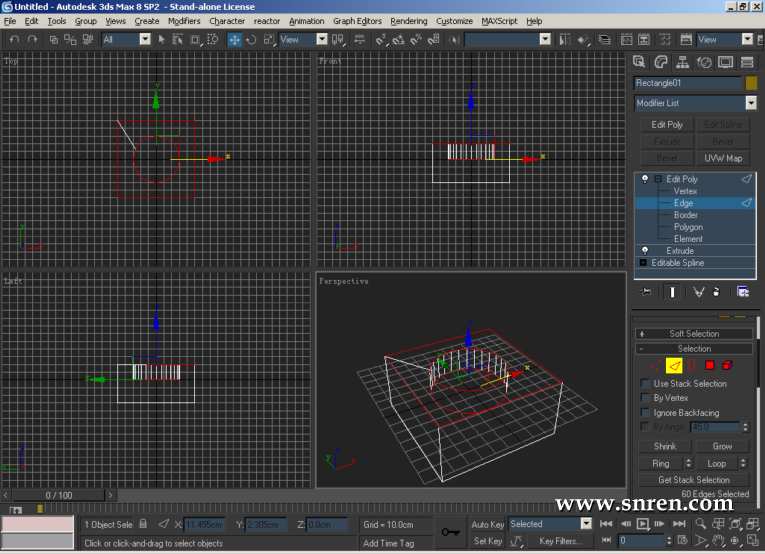
Task: Click Maximize Viewport toggle icon
Action: (x=752, y=540)
